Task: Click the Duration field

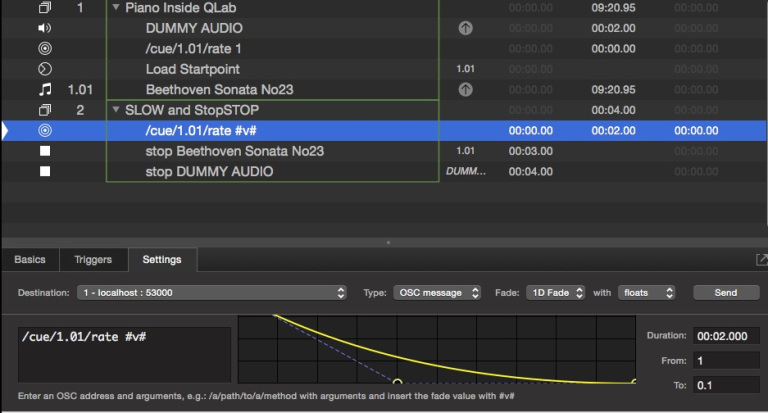Action: pyautogui.click(x=727, y=336)
